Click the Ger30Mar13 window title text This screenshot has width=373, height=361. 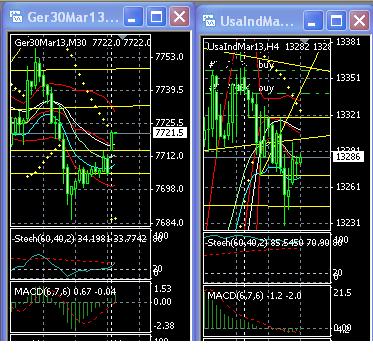73,17
